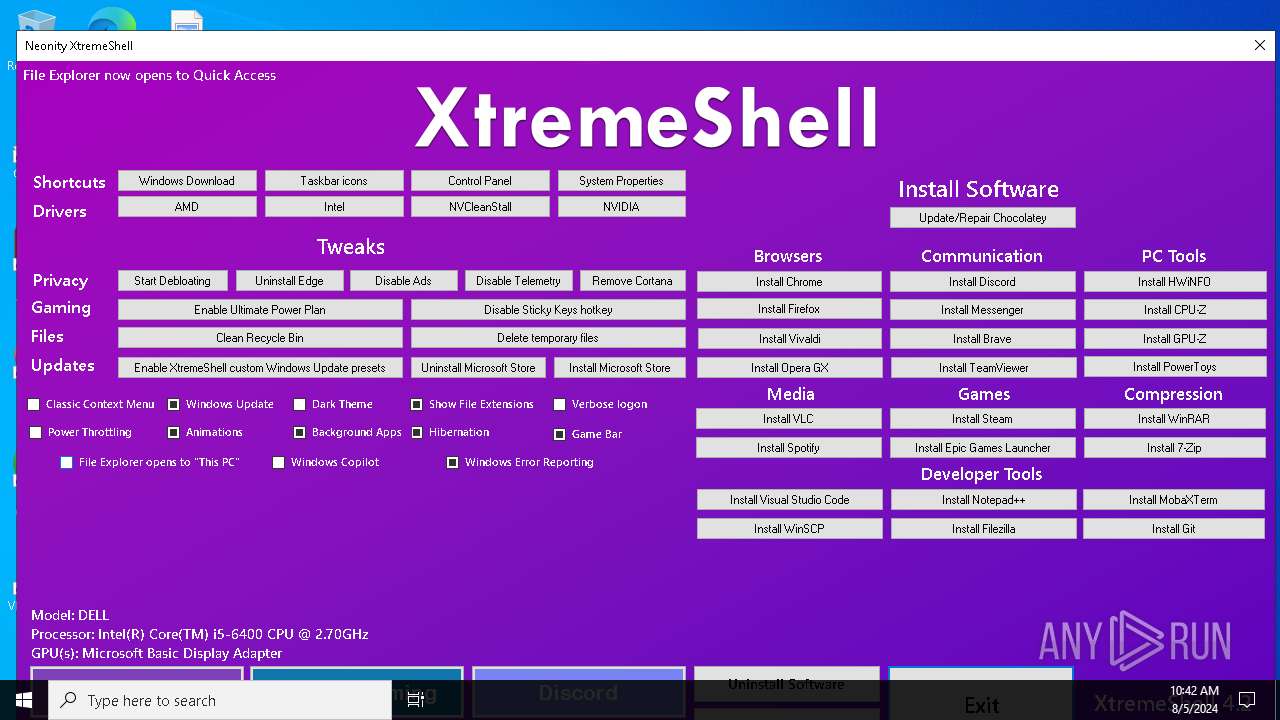Viewport: 1280px width, 720px height.
Task: Click Disable Telemetry button
Action: click(x=518, y=281)
